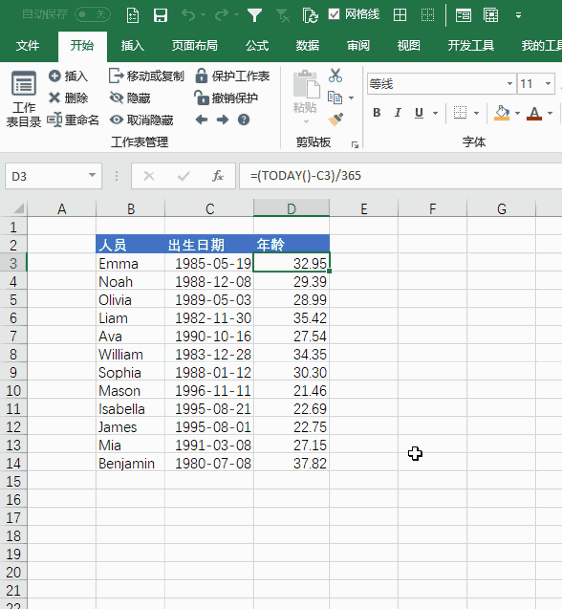Toggle bold formatting

pyautogui.click(x=377, y=113)
